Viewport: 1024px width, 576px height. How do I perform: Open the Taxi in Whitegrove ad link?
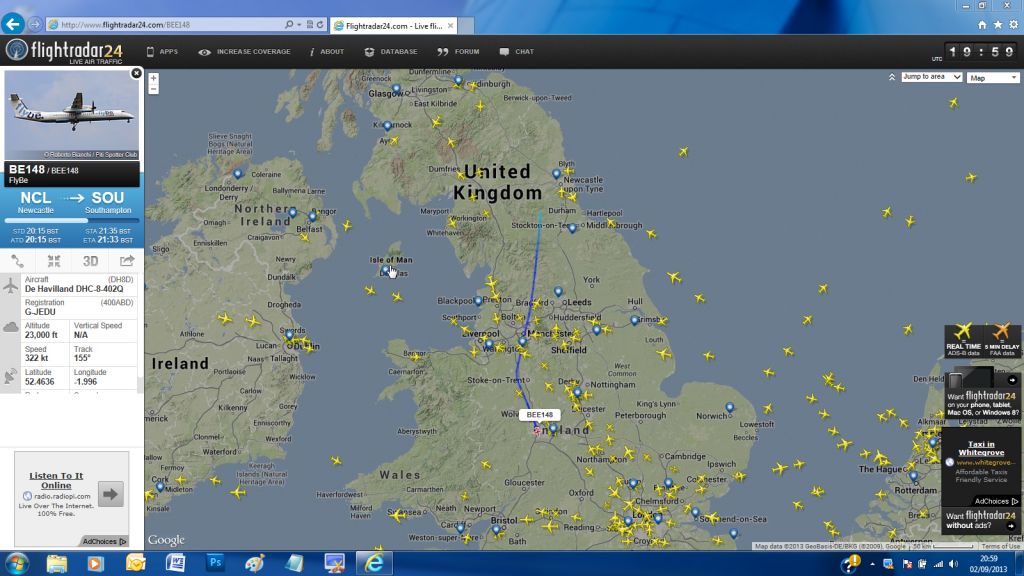[981, 448]
